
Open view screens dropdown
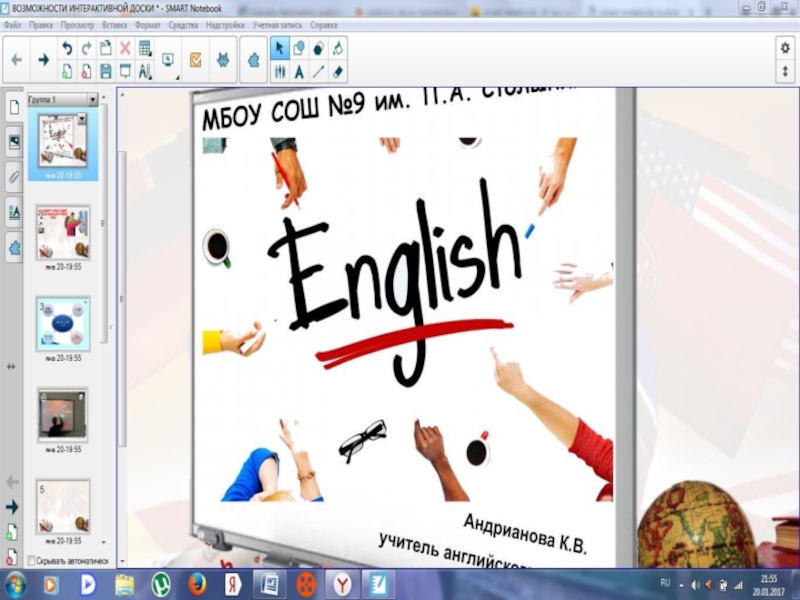(x=168, y=60)
